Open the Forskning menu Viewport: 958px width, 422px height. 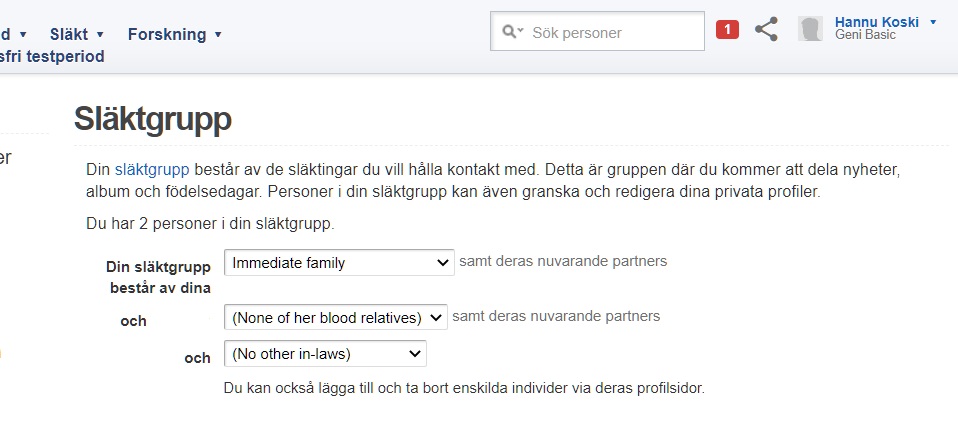[167, 34]
